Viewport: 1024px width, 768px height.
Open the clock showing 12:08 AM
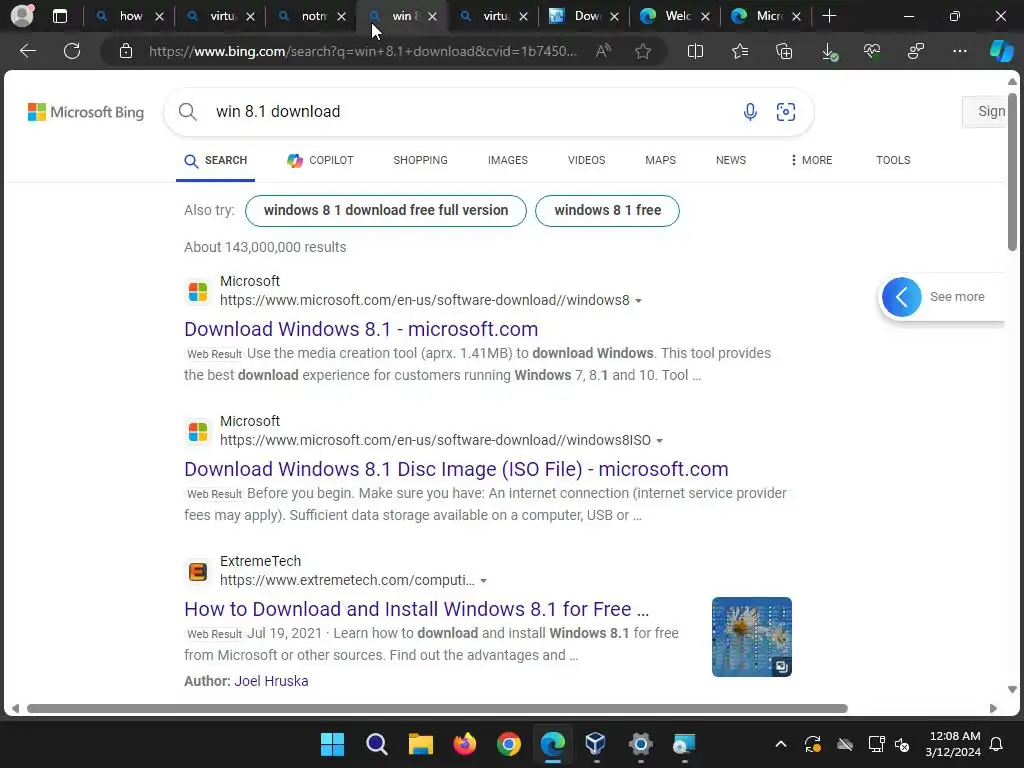(953, 744)
